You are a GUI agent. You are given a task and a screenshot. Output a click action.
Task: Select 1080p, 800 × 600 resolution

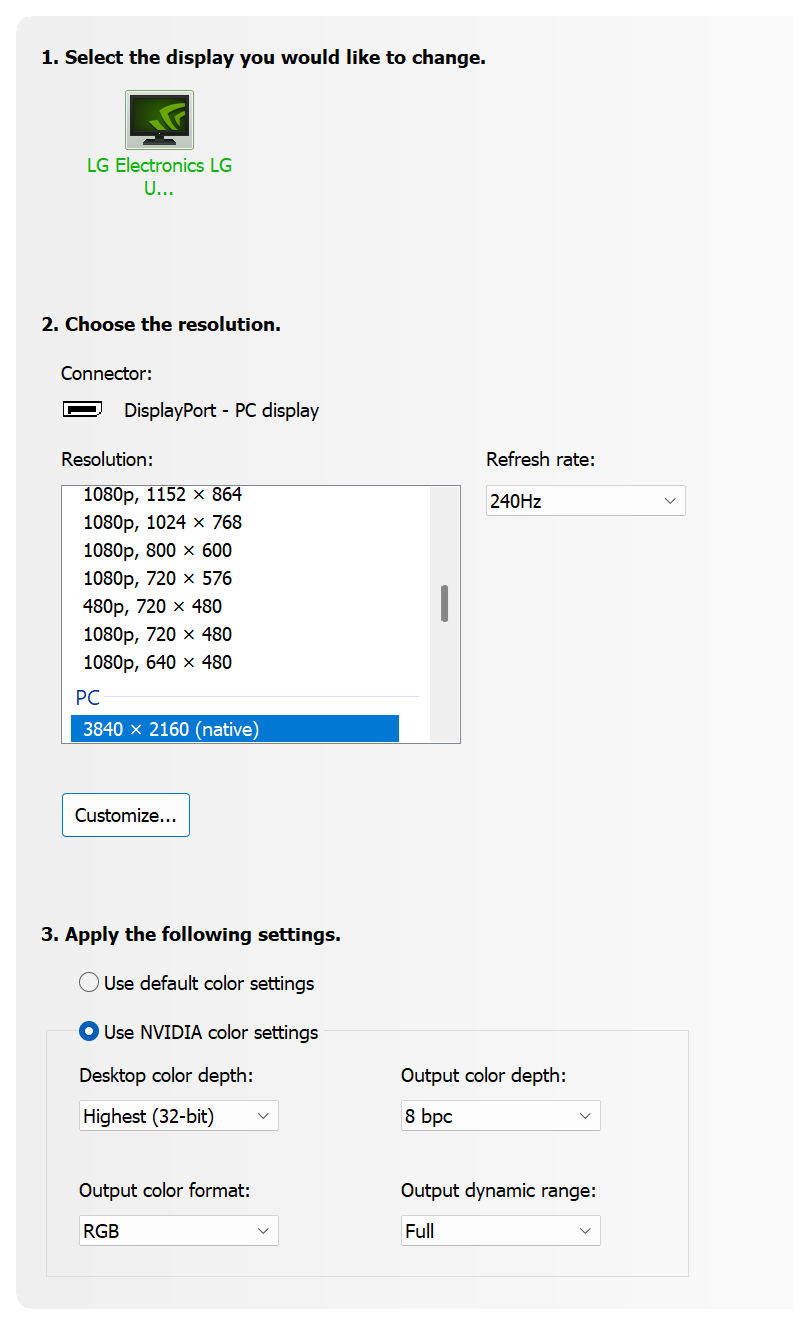[x=157, y=550]
